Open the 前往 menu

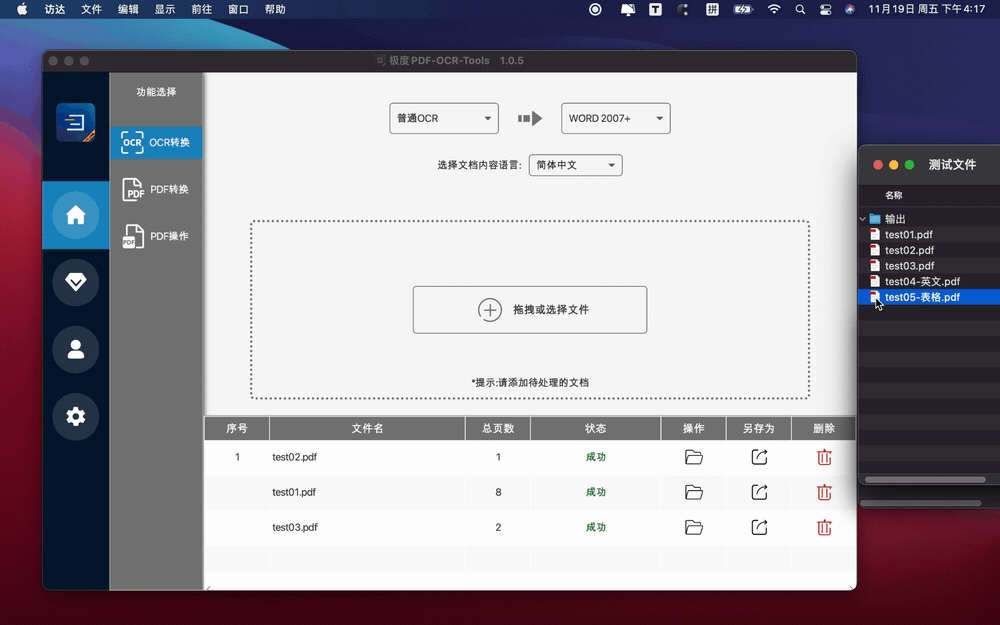pos(202,9)
